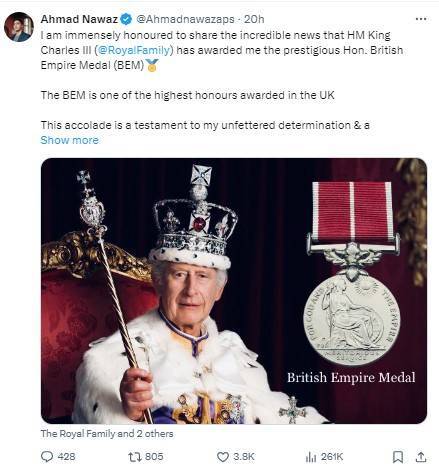Share the tweet with upload arrow icon
This screenshot has width=439, height=472.
point(421,457)
